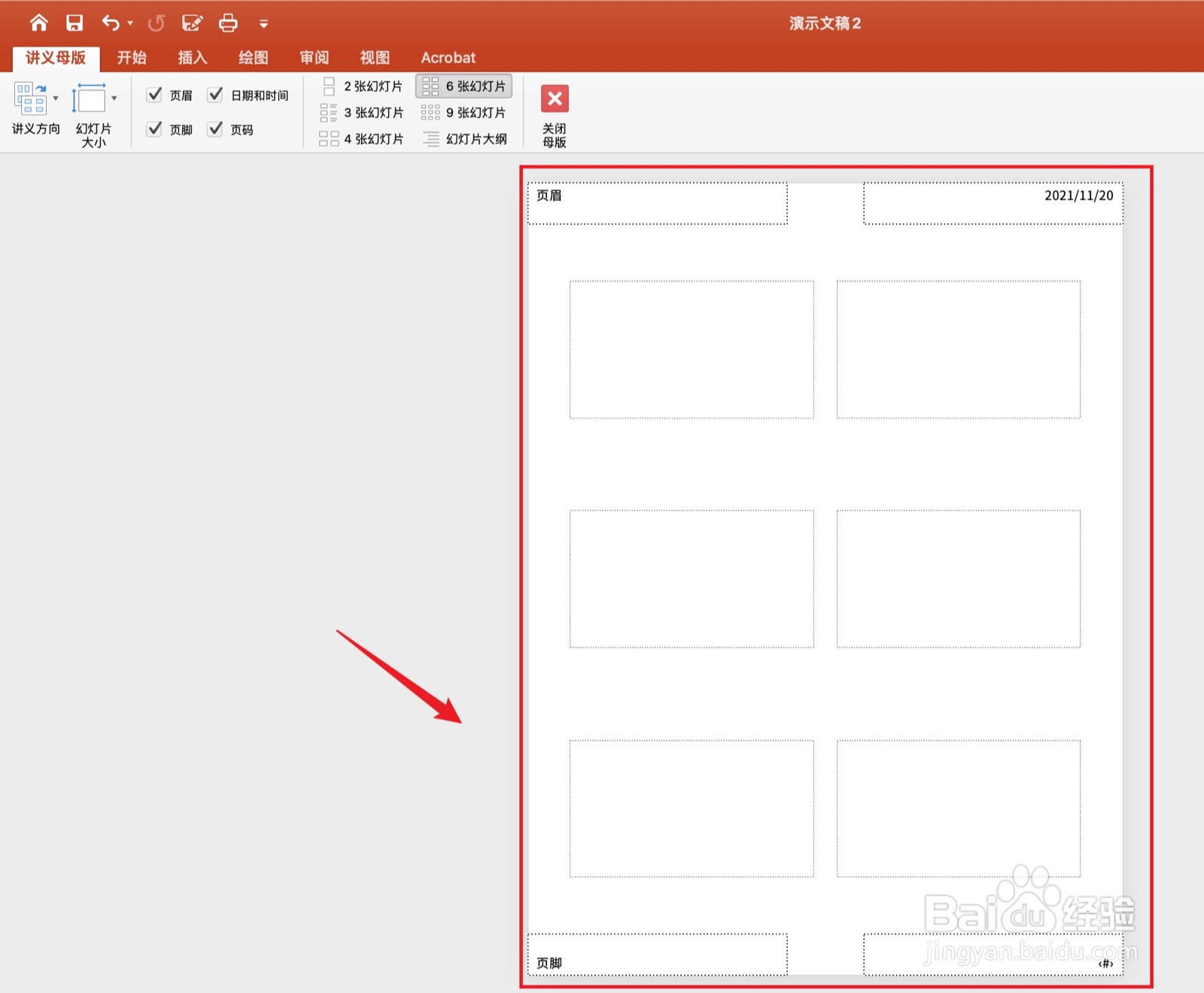
Task: Uncheck the 页码 checkbox
Action: tap(215, 129)
